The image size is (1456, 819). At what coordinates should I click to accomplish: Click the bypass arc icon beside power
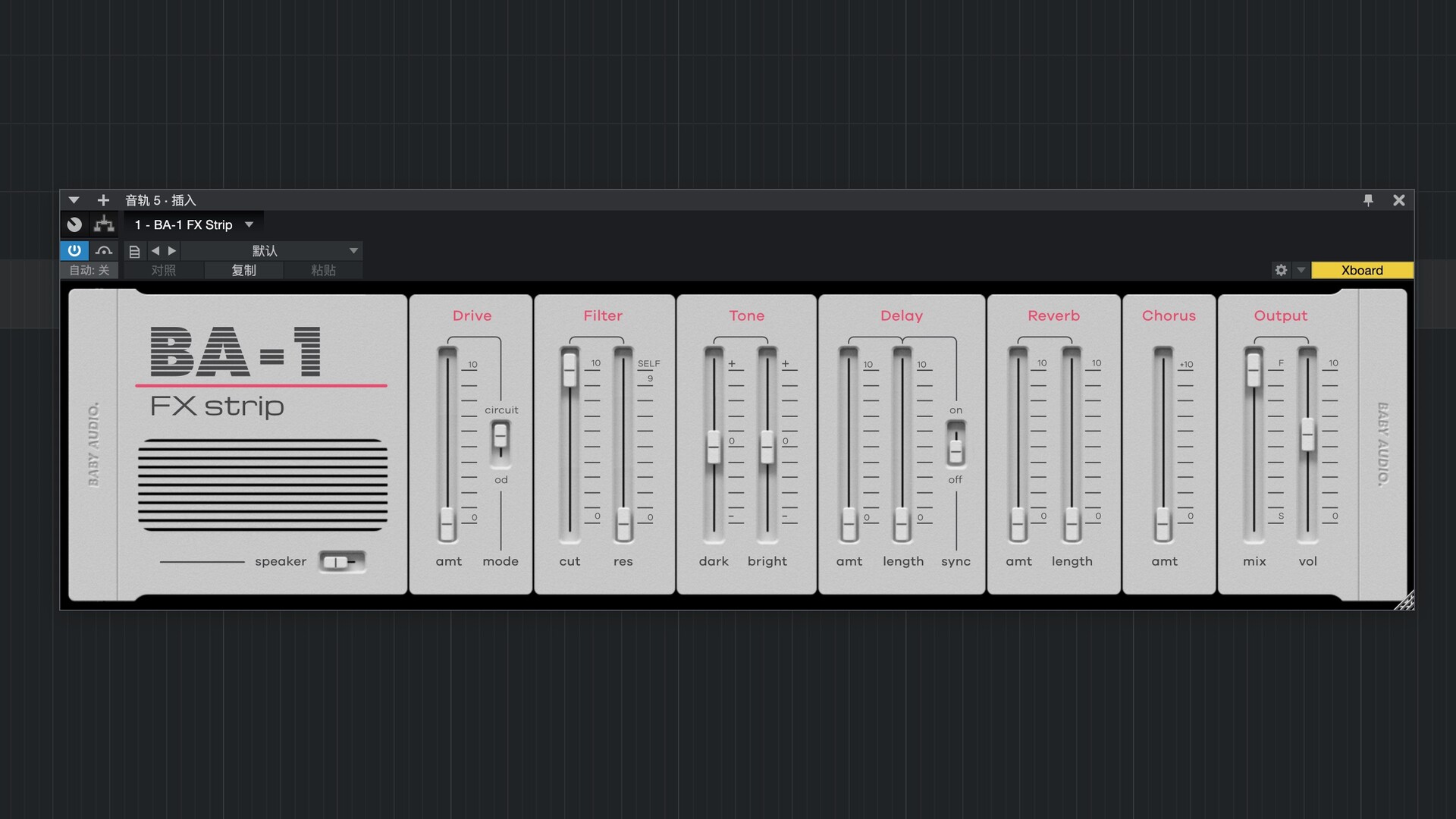pyautogui.click(x=104, y=251)
